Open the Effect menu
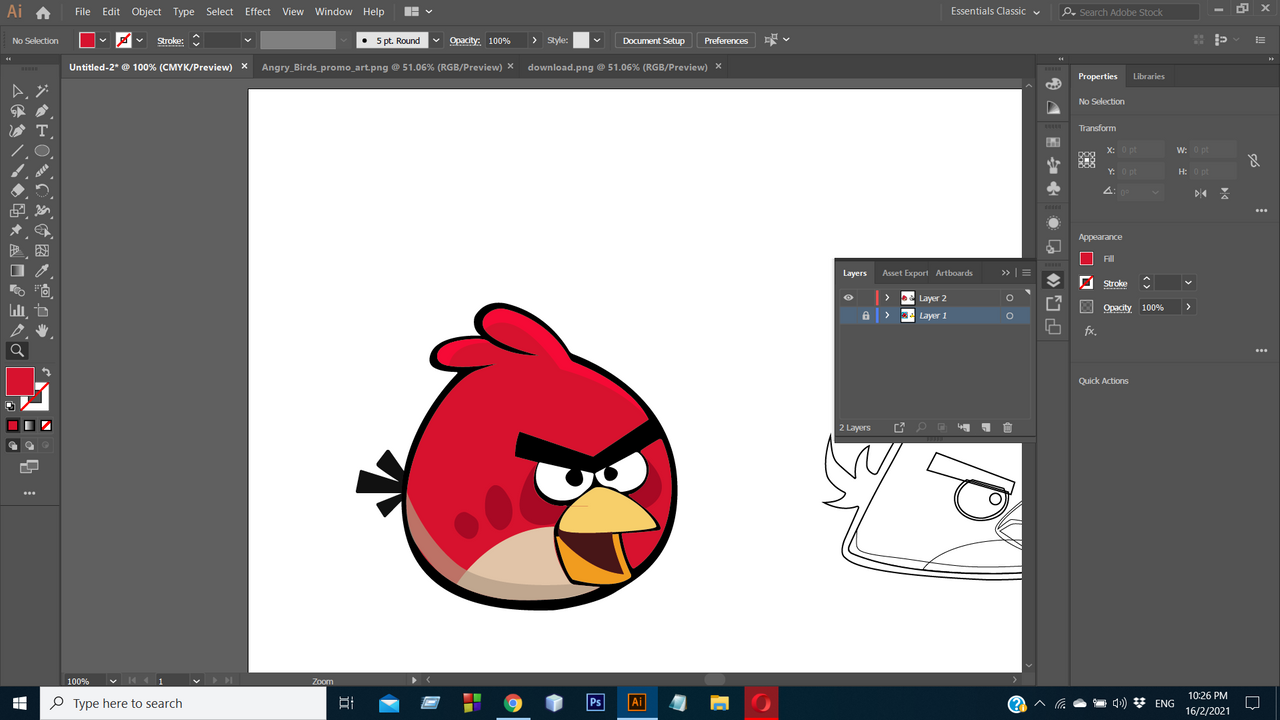This screenshot has height=720, width=1280. coord(257,12)
